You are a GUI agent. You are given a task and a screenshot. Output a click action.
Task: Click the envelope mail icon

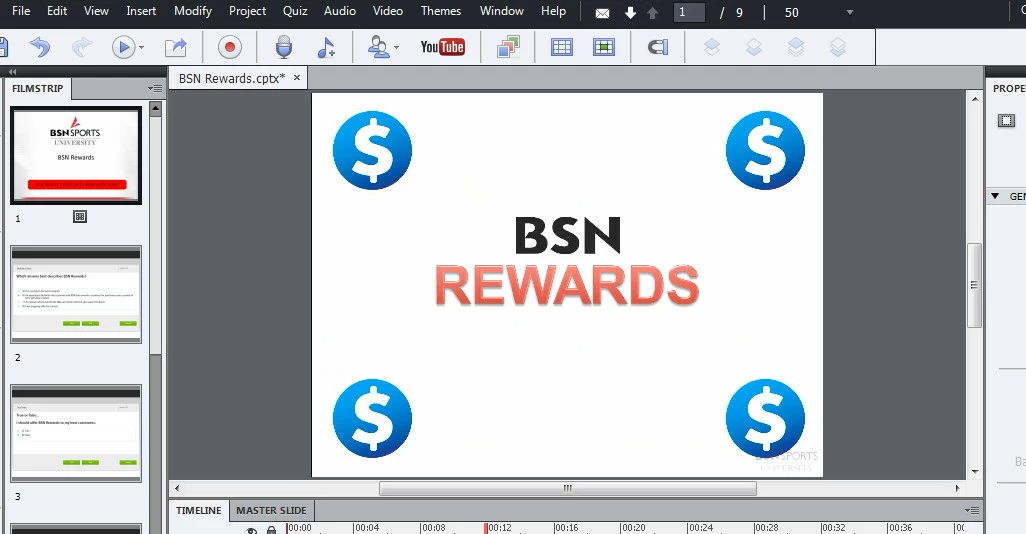tap(603, 13)
